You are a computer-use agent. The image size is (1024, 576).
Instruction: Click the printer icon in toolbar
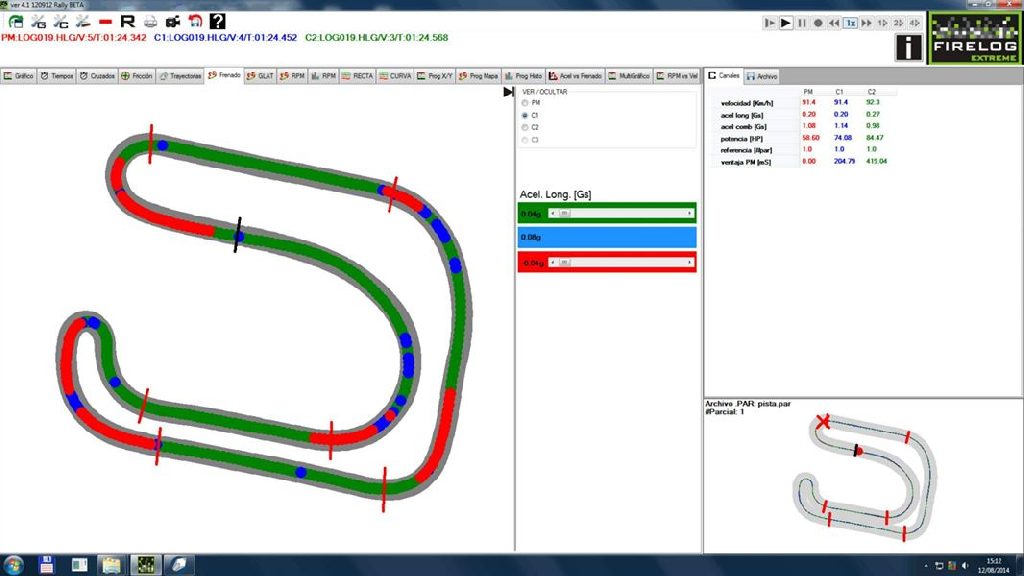[150, 22]
